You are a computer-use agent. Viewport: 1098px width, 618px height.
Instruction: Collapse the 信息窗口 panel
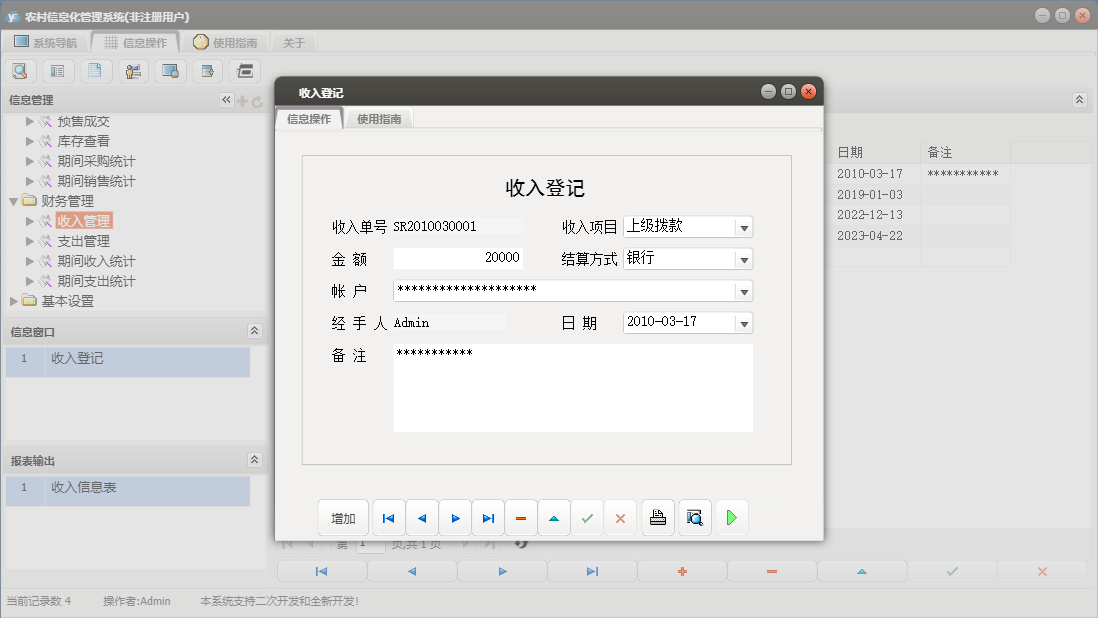point(255,330)
